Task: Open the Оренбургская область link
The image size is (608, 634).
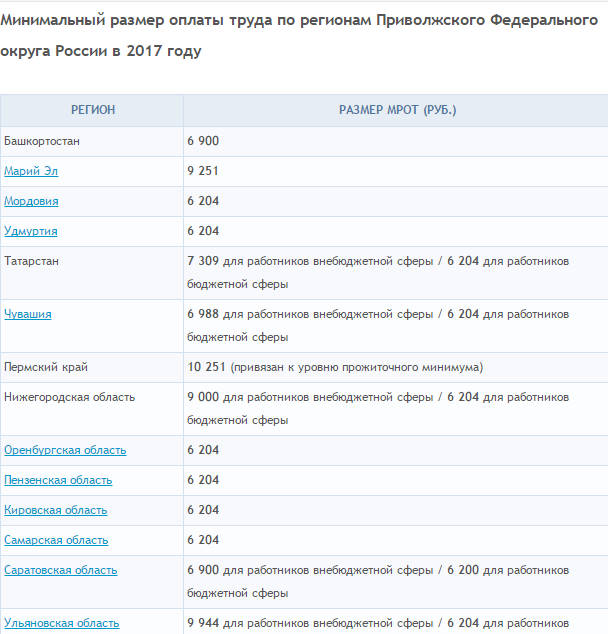Action: point(65,450)
